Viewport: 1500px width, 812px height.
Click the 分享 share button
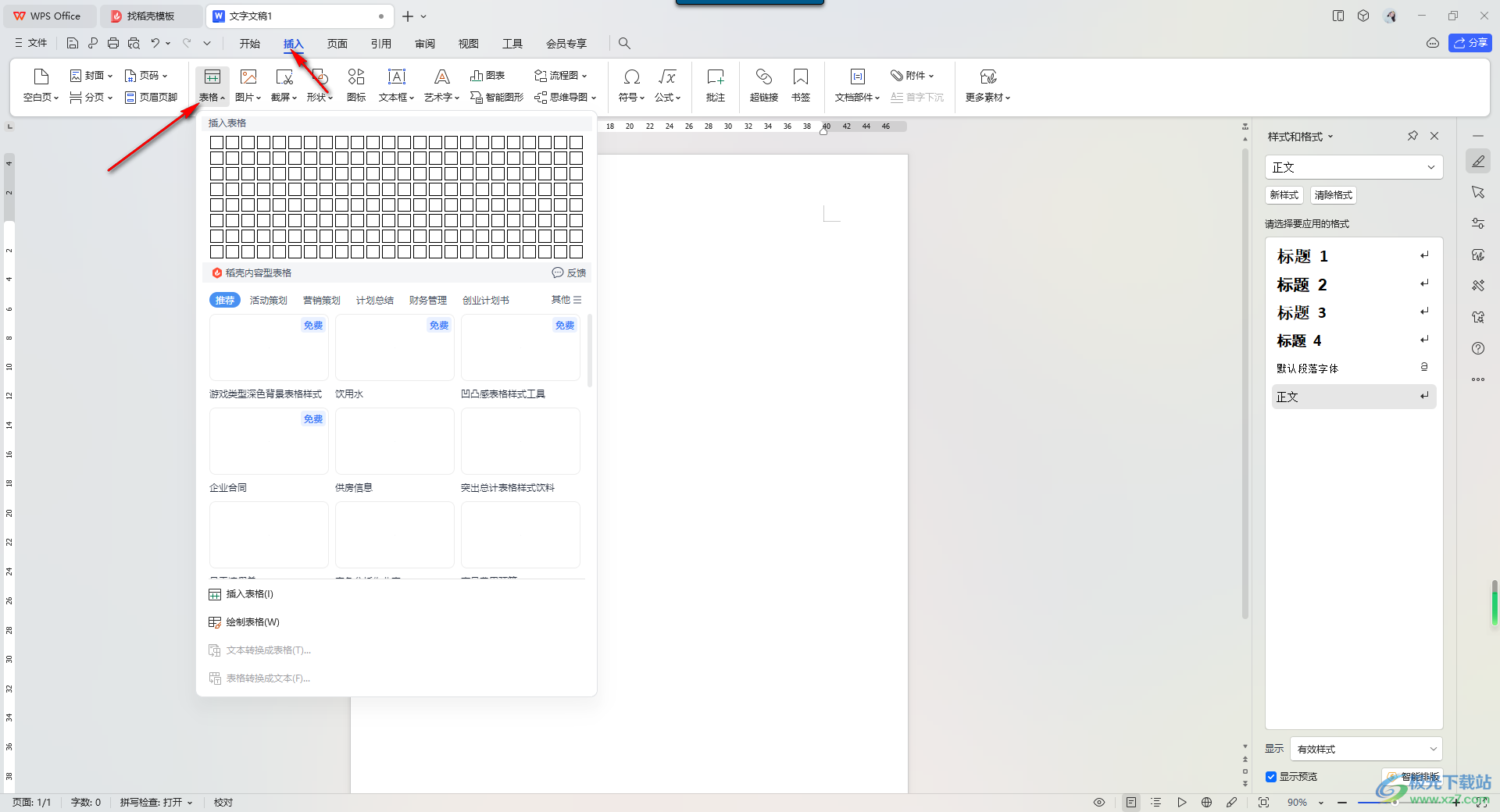coord(1470,43)
